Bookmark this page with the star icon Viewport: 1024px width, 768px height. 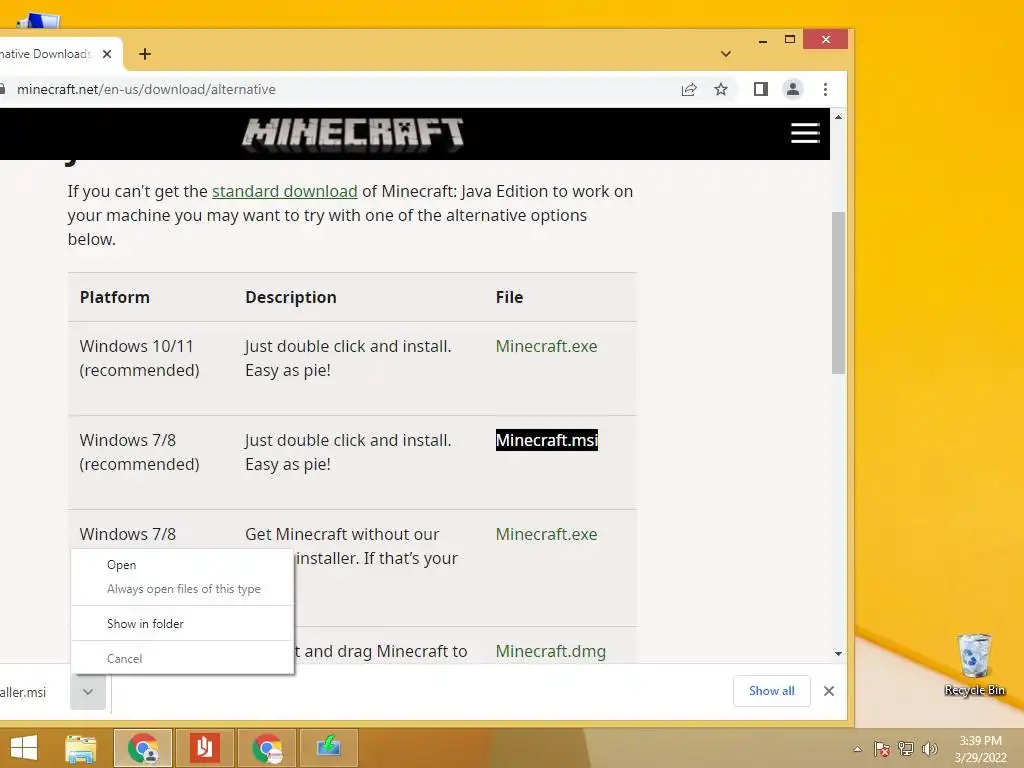(x=720, y=89)
